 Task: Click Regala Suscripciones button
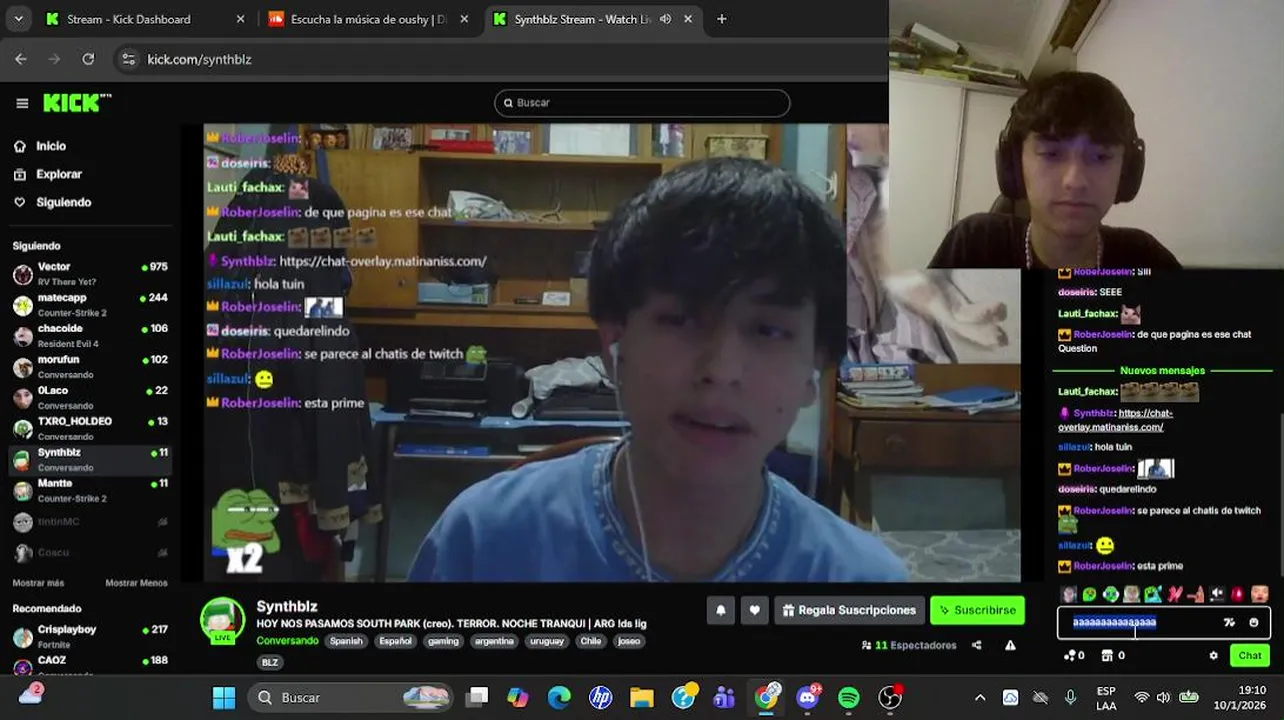click(x=848, y=610)
